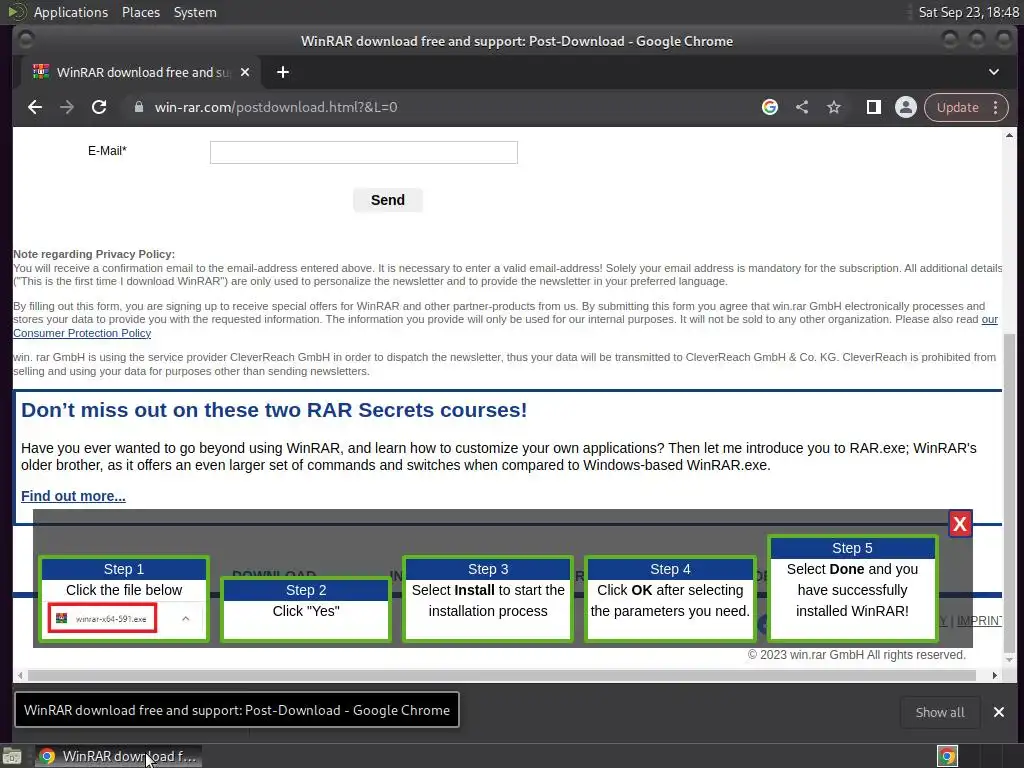This screenshot has width=1024, height=768.
Task: Open the System menu
Action: click(x=195, y=12)
